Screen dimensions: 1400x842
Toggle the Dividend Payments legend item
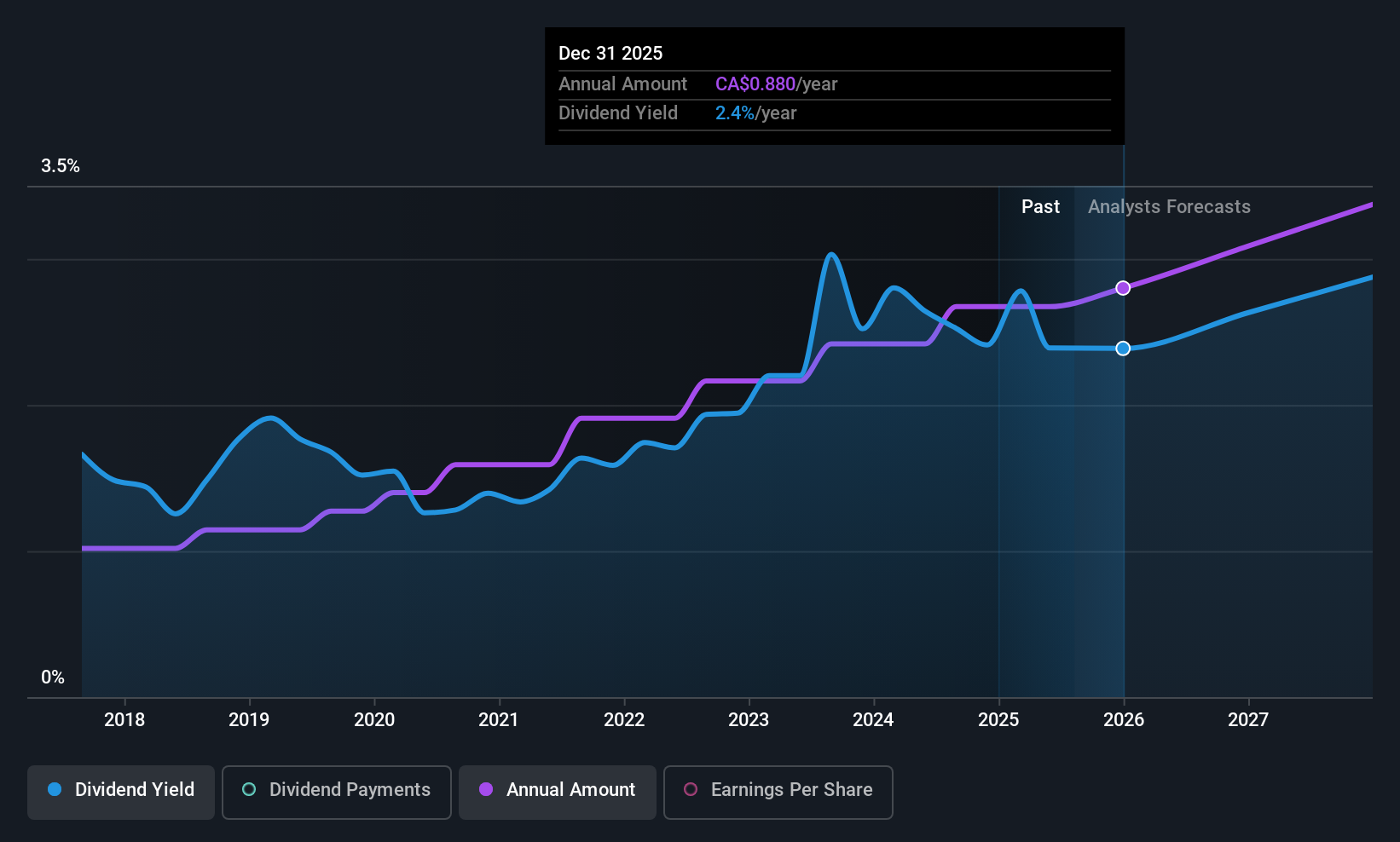pos(336,791)
